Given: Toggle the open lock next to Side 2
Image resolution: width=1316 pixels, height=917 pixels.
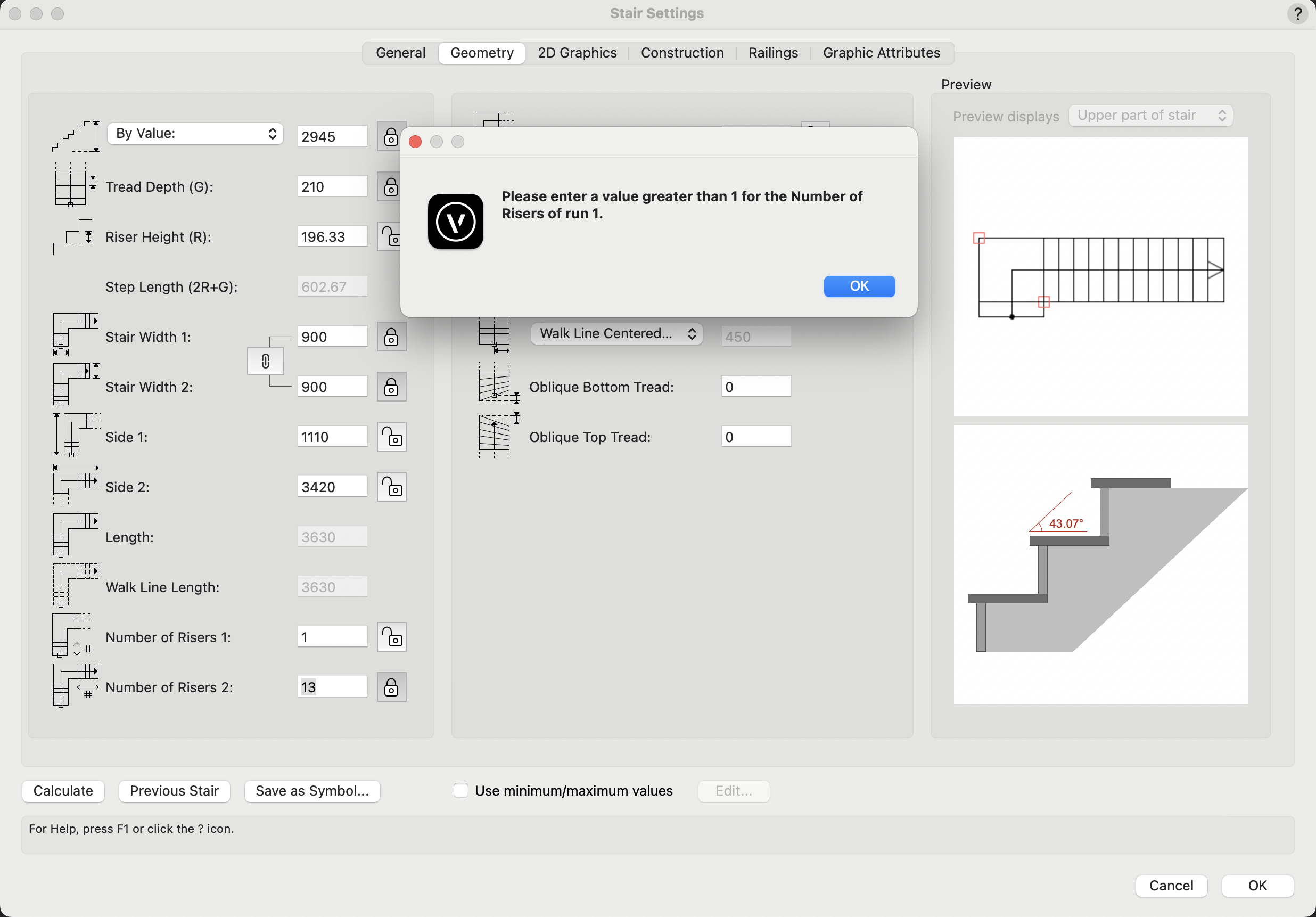Looking at the screenshot, I should tap(391, 487).
